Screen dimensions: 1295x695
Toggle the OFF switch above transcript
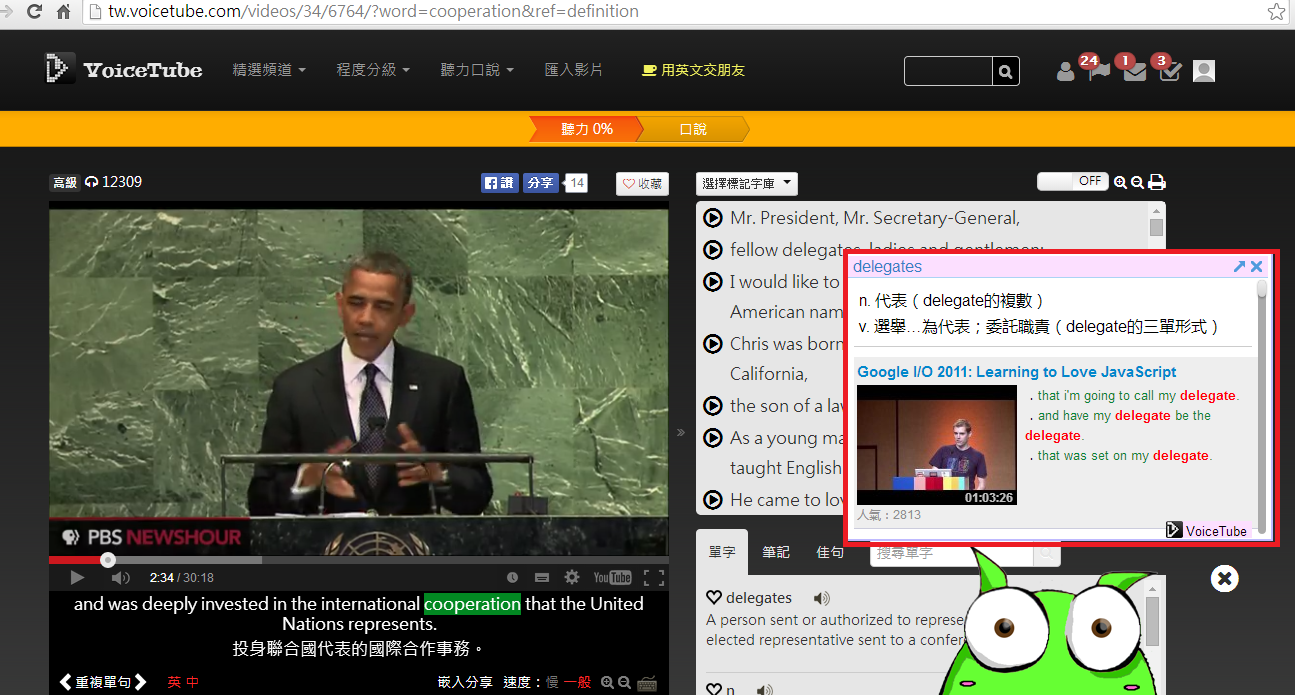[1072, 182]
